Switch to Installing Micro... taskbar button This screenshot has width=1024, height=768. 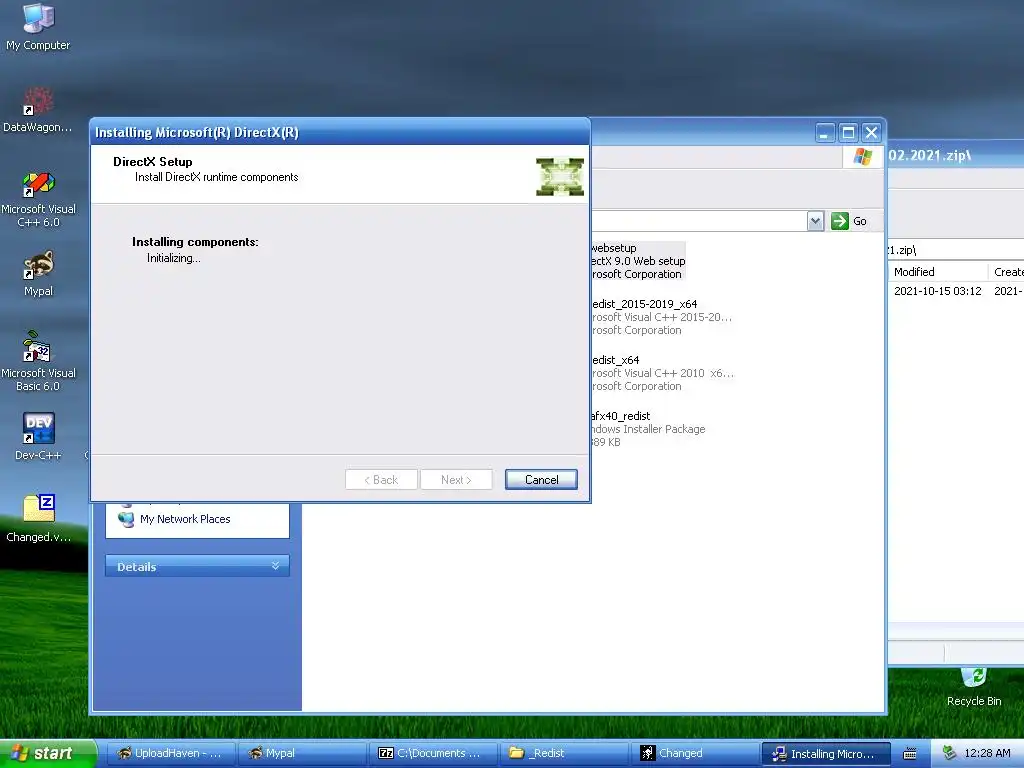tap(825, 753)
